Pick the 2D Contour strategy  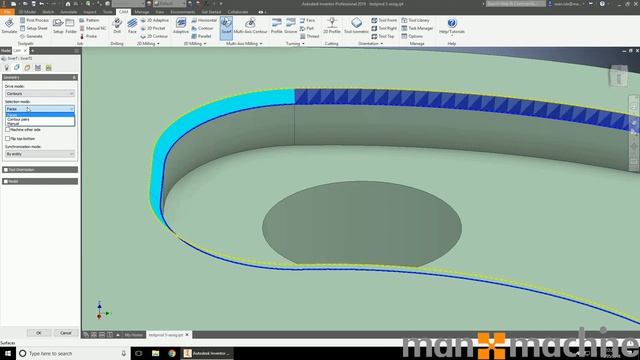click(x=154, y=36)
